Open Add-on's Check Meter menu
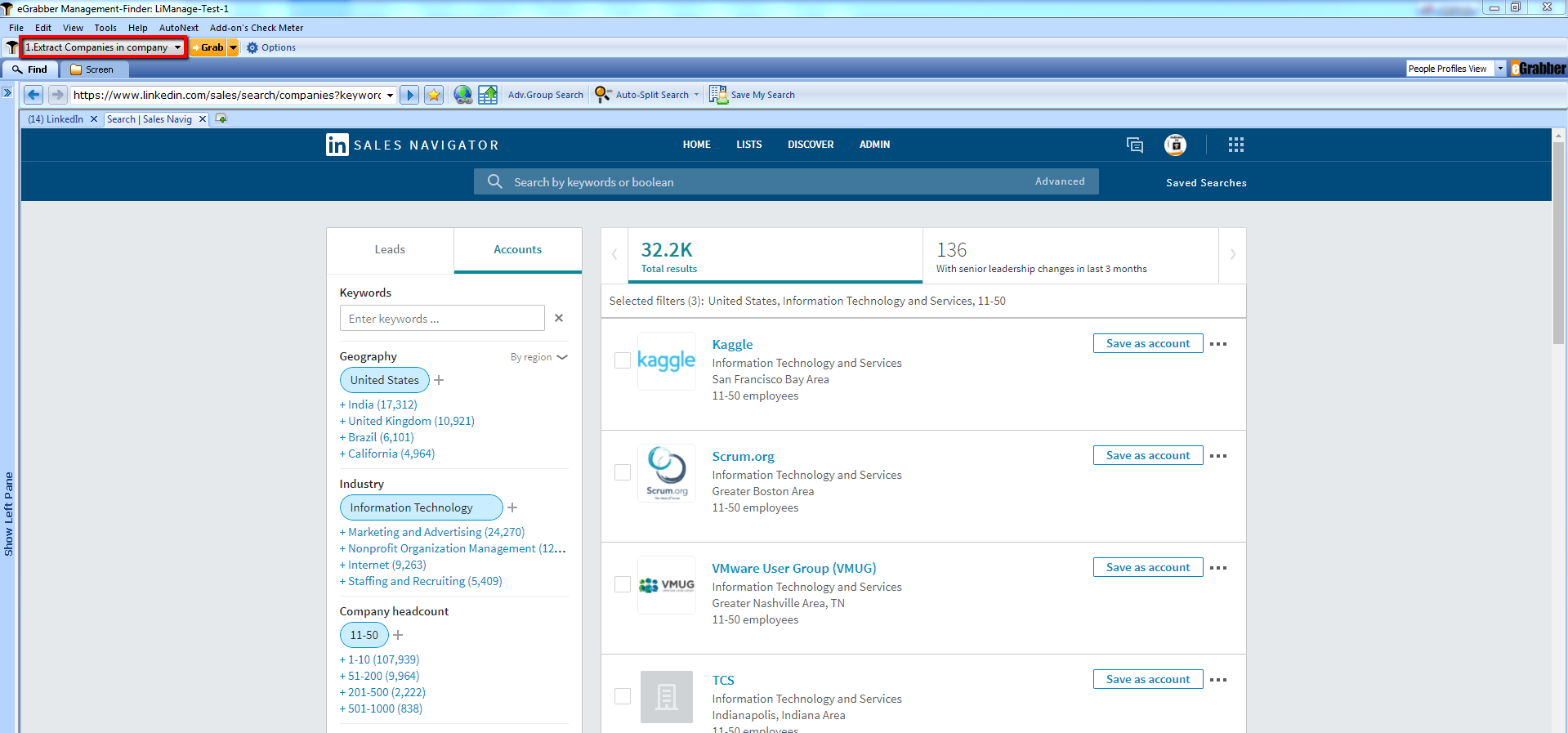Image resolution: width=1568 pixels, height=733 pixels. [257, 28]
